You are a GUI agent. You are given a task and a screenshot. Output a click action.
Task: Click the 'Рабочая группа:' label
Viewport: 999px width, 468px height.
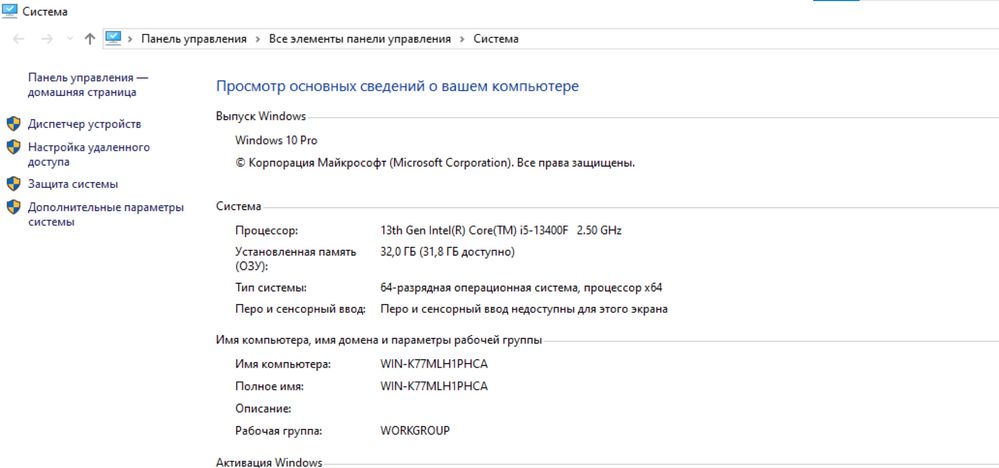(x=278, y=430)
